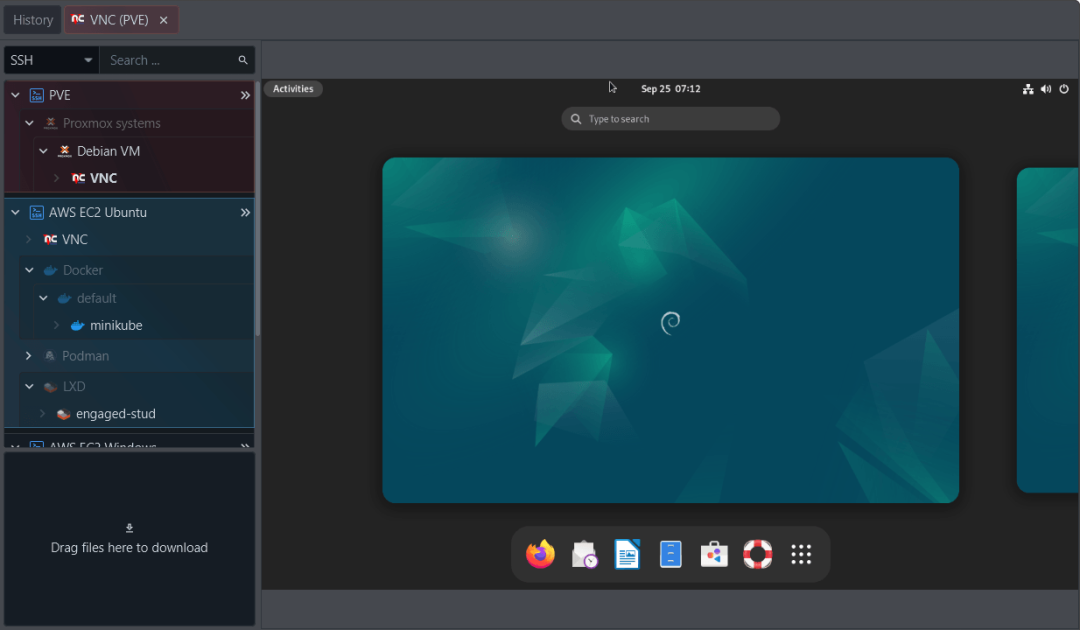The height and width of the screenshot is (630, 1080).
Task: Open Firefox from the dock
Action: click(540, 554)
